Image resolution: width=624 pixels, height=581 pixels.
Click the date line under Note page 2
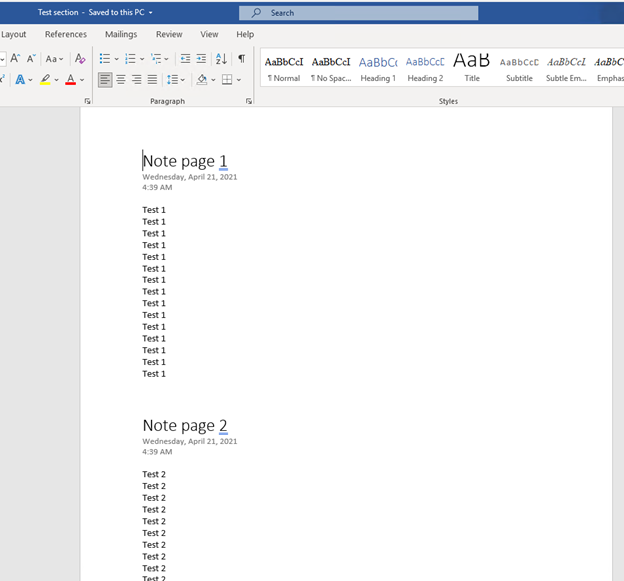[190, 441]
